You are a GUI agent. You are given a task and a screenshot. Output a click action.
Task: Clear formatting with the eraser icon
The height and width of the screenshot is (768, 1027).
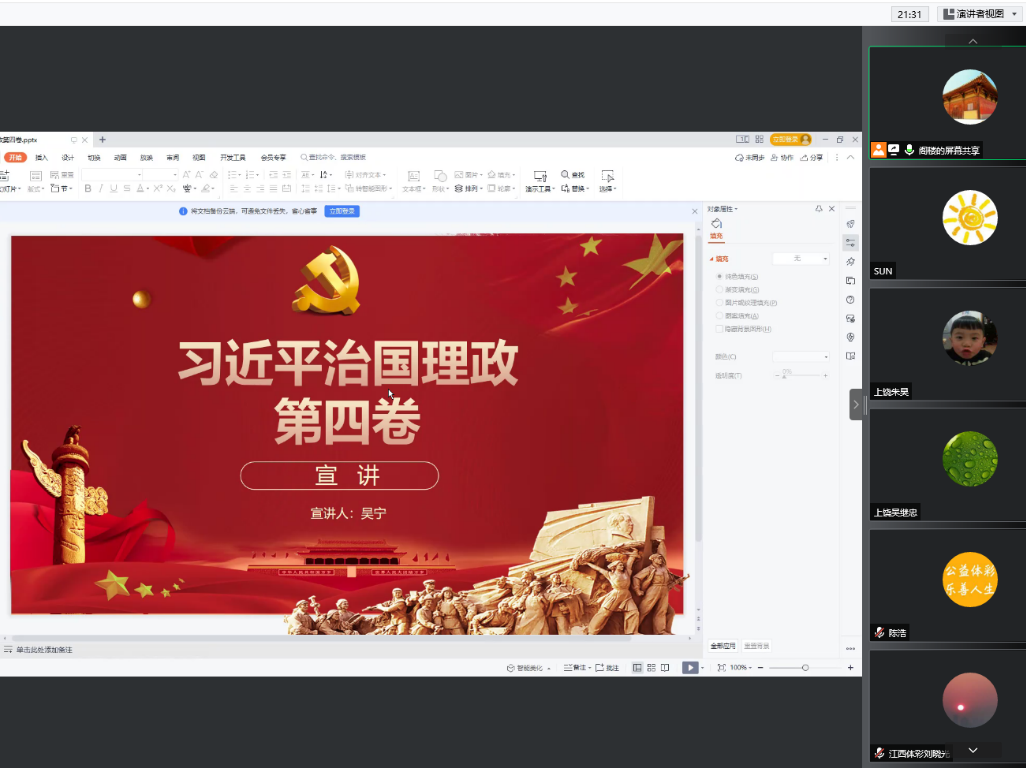coord(214,175)
